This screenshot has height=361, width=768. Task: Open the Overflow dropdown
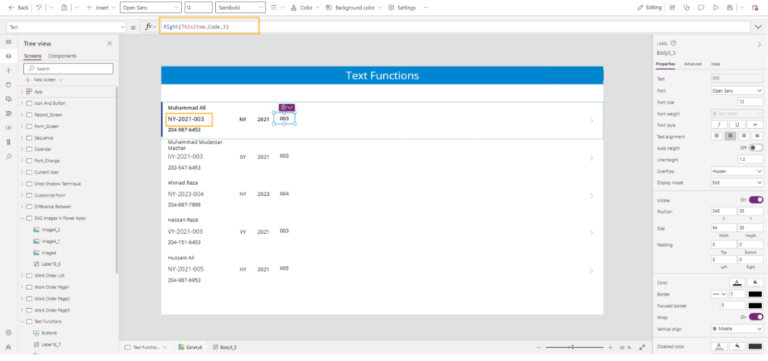point(737,171)
